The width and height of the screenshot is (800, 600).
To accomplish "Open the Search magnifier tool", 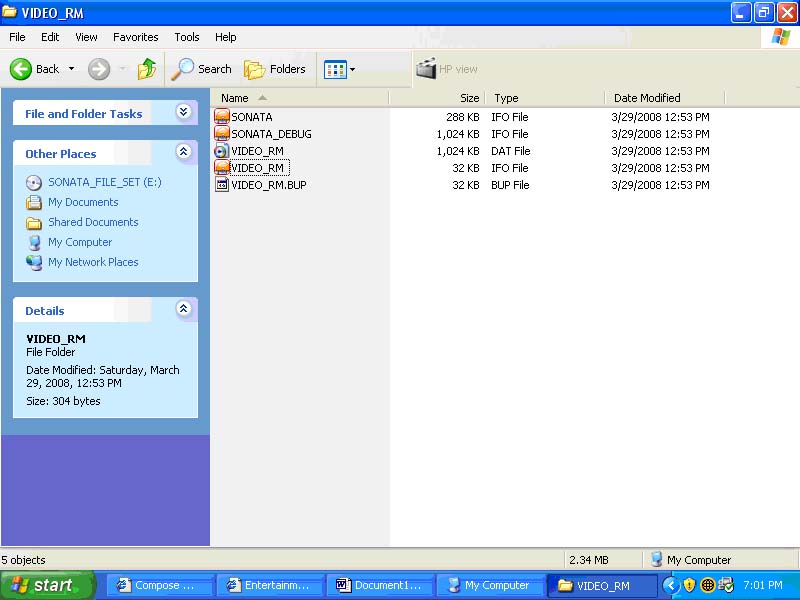I will (201, 69).
